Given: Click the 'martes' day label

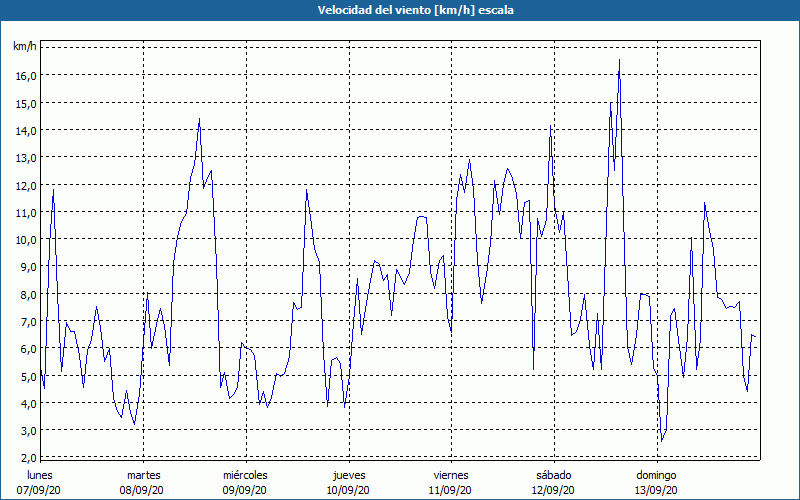Looking at the screenshot, I should pos(143,475).
